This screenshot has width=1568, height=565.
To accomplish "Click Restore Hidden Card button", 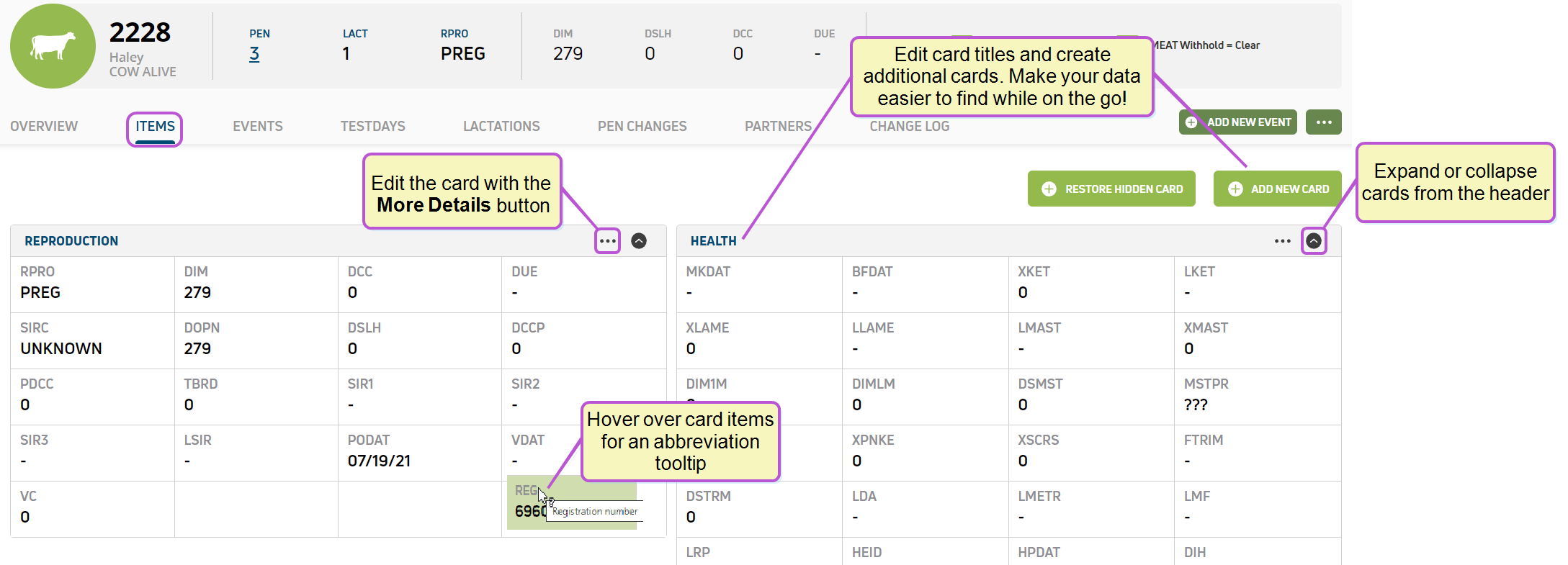I will 1111,189.
